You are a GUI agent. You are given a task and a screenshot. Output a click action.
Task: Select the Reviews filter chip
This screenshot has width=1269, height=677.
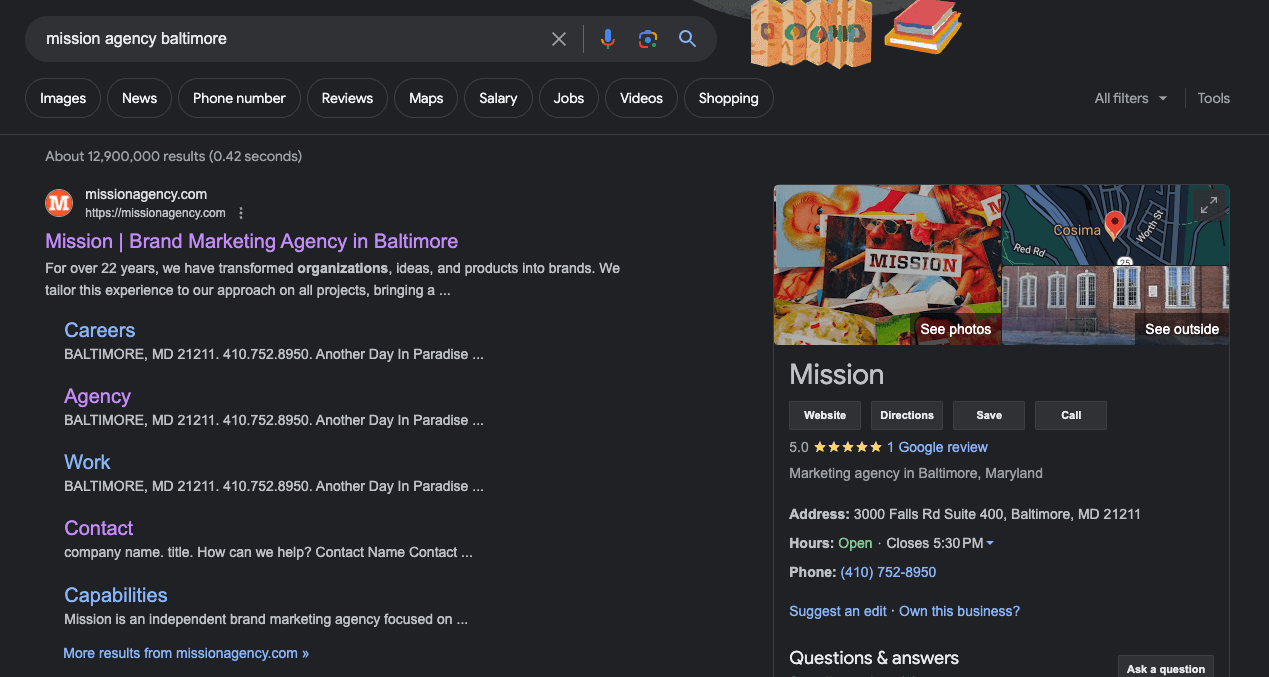click(x=347, y=98)
